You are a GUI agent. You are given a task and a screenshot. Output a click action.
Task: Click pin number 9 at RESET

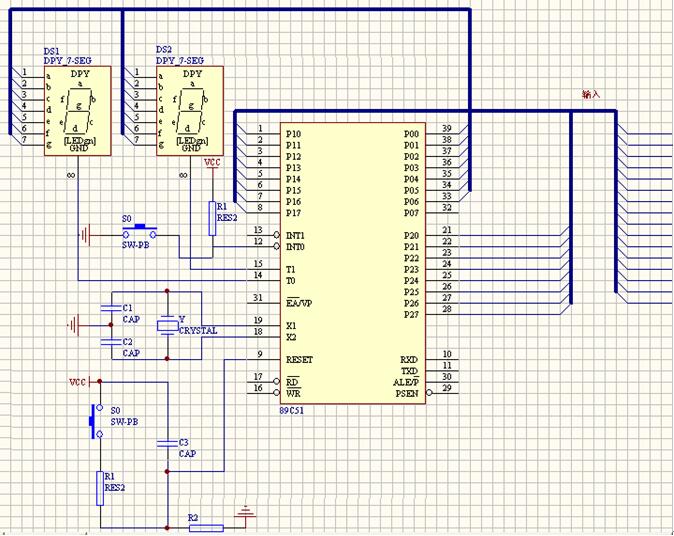(260, 354)
